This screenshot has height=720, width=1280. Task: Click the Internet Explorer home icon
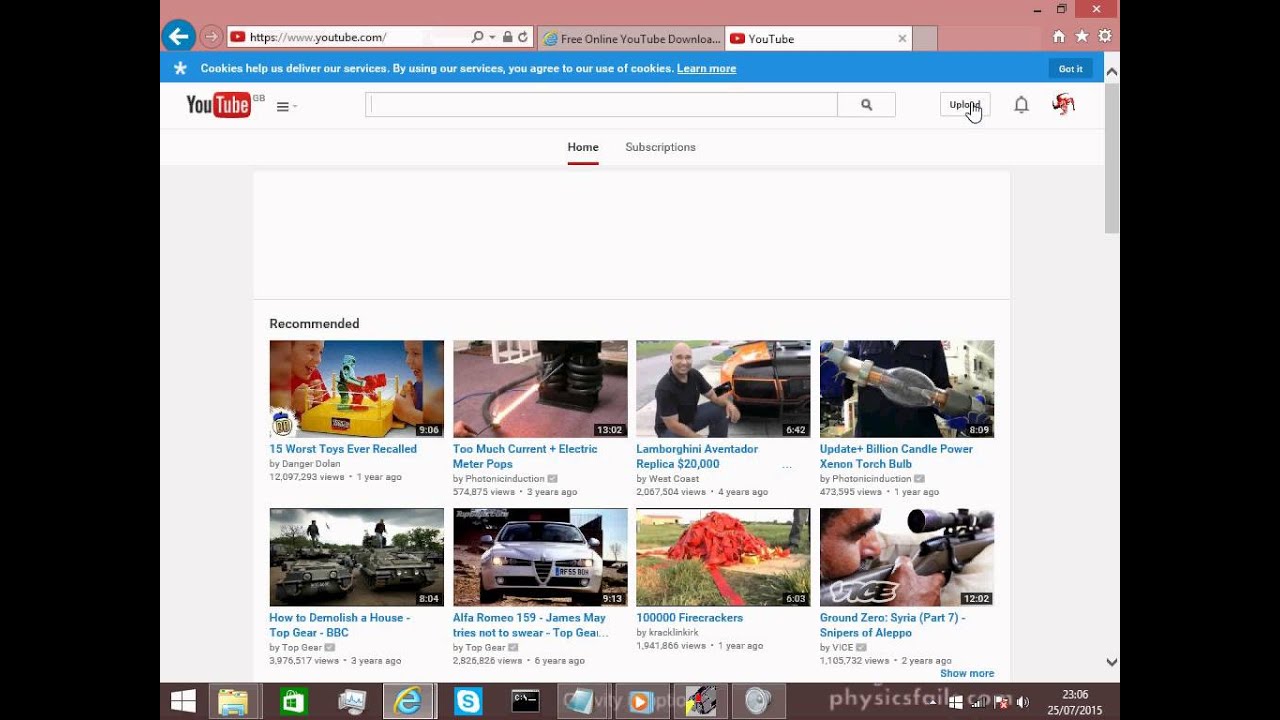tap(1059, 37)
